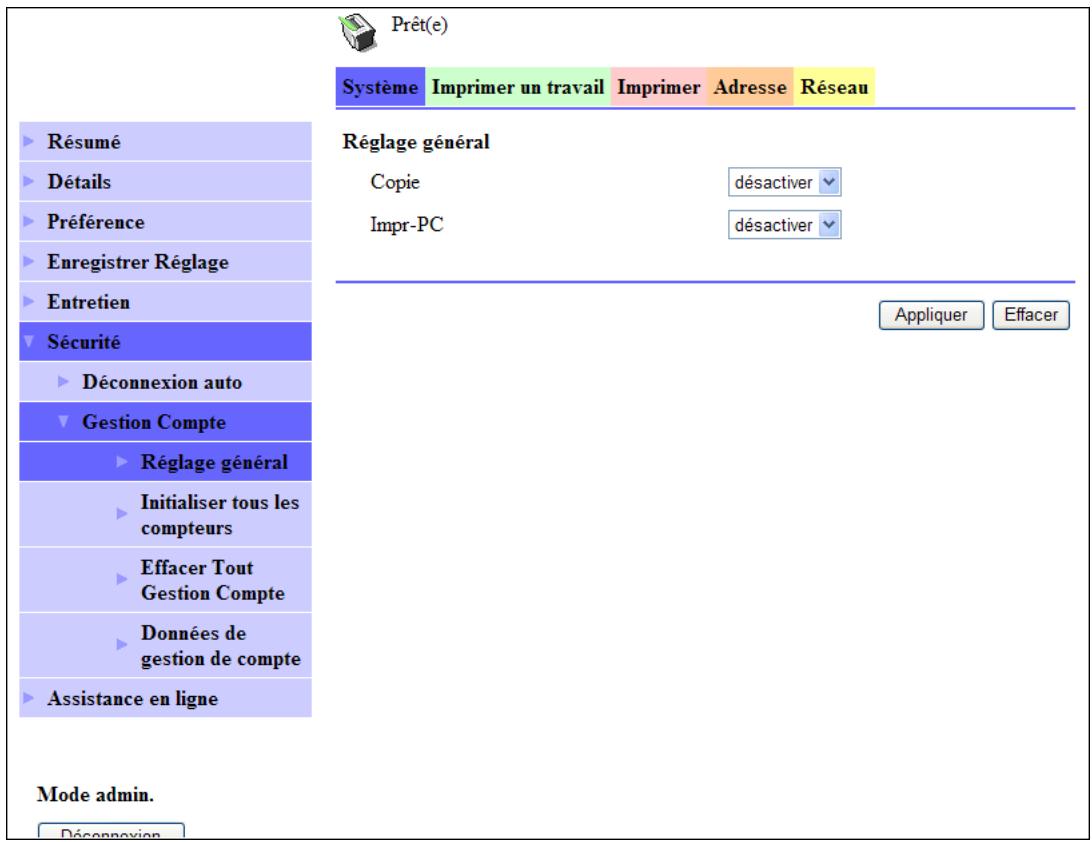
Task: Open Entretien in the sidebar
Action: [x=165, y=302]
